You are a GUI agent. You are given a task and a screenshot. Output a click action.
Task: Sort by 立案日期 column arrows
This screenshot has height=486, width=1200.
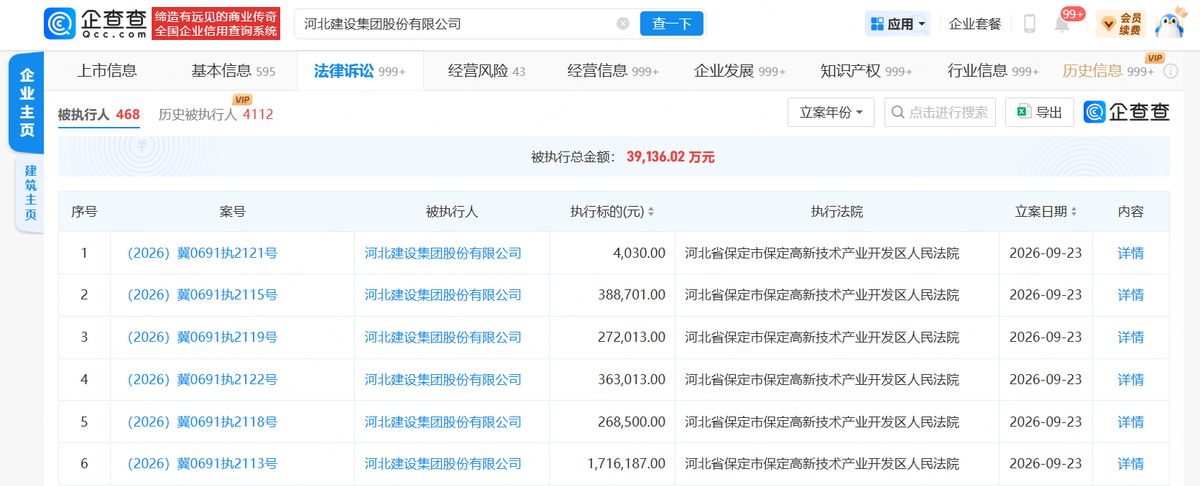[x=1074, y=212]
